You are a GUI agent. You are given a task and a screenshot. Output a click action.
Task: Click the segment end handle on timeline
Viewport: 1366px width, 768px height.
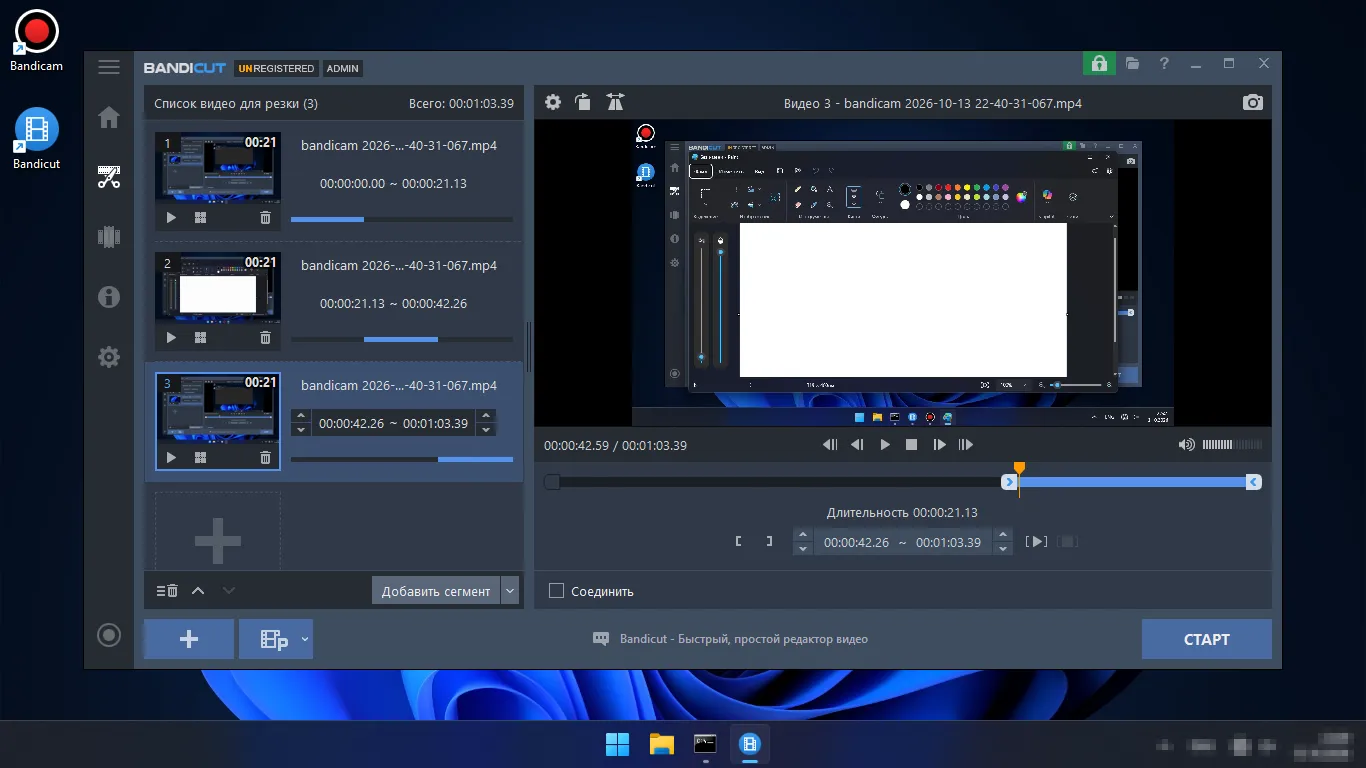tap(1253, 482)
